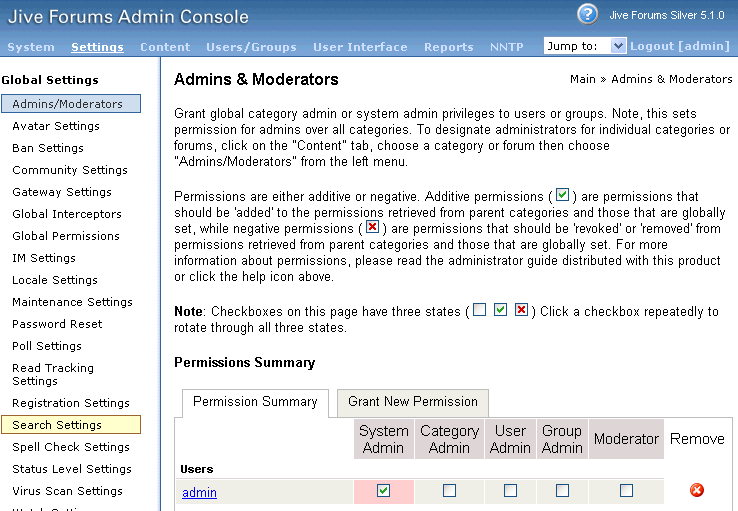Open Global Interceptors in sidebar

[67, 214]
